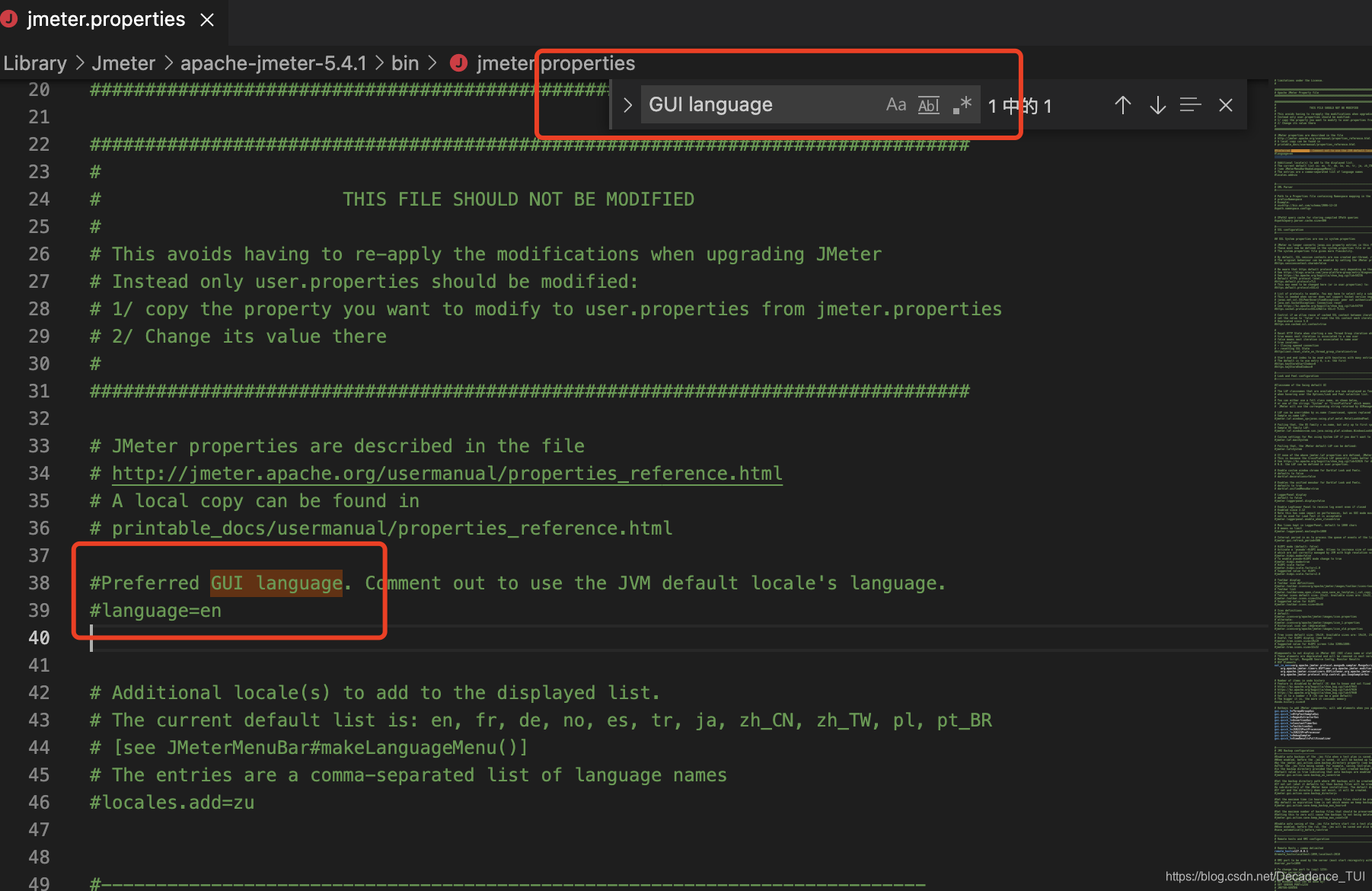The width and height of the screenshot is (1372, 891).
Task: Open the Library breadcrumb
Action: 35,63
